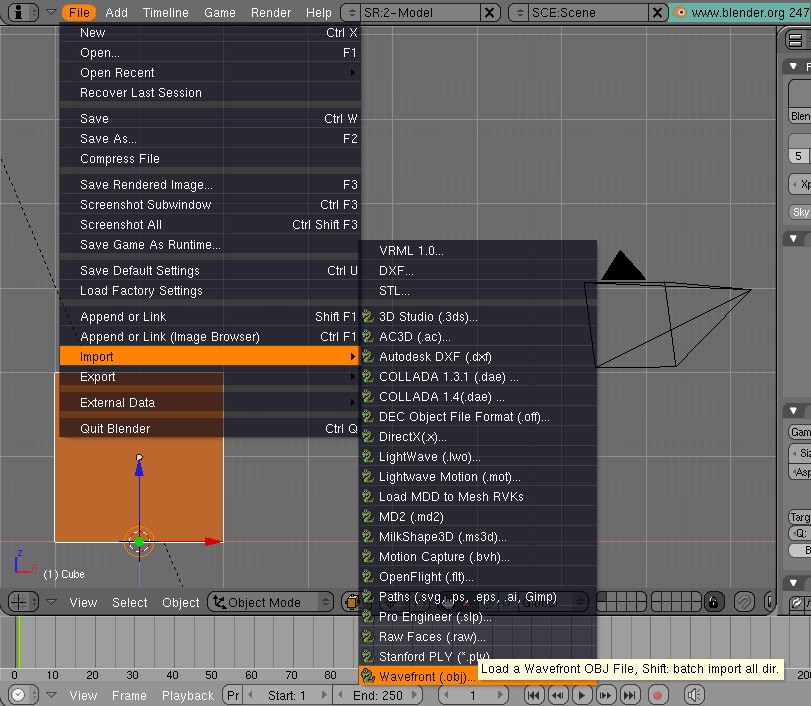Click the Start: 1 frame field
Viewport: 811px width, 706px height.
point(288,695)
